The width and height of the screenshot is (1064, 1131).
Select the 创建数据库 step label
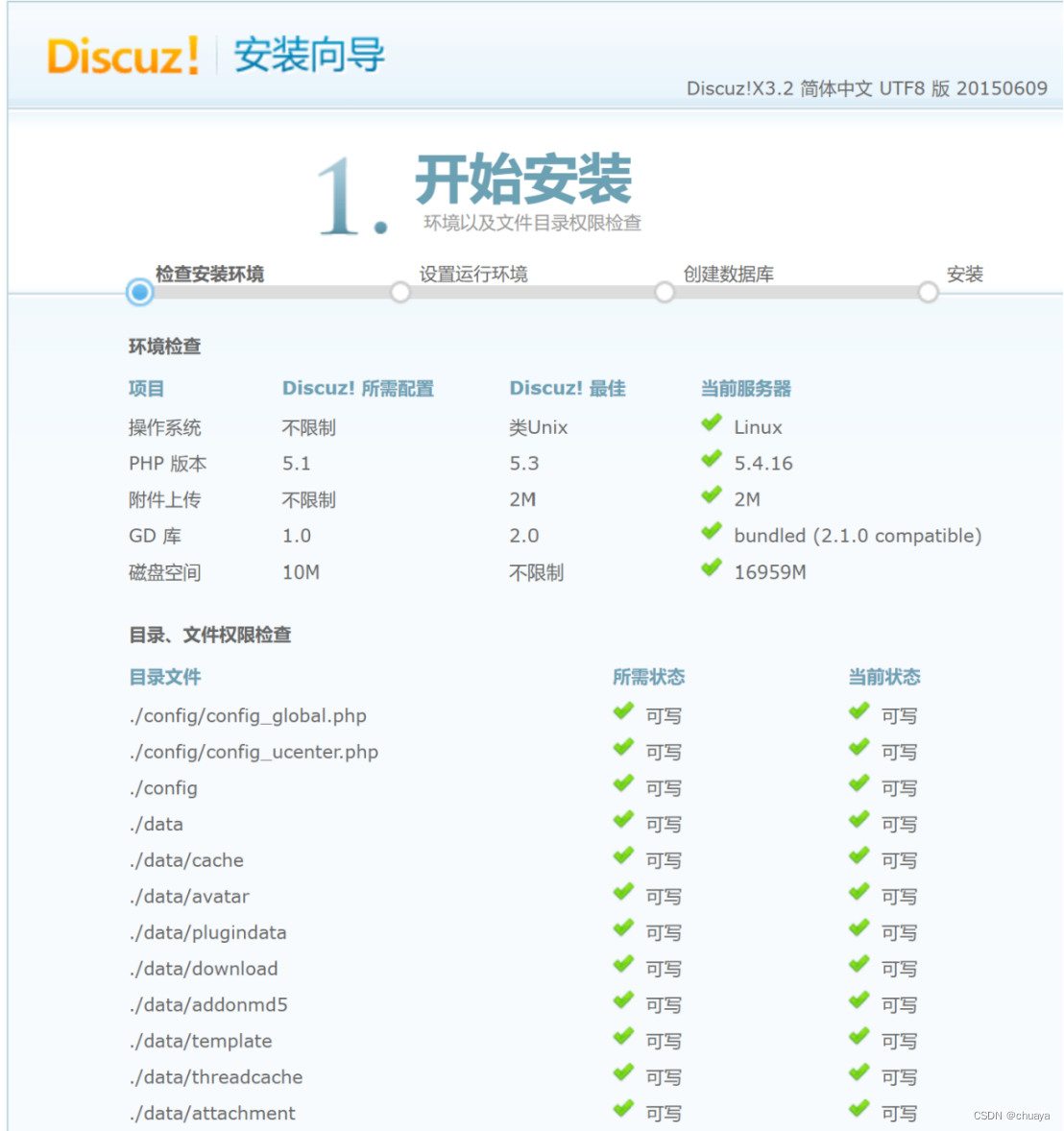(x=729, y=274)
